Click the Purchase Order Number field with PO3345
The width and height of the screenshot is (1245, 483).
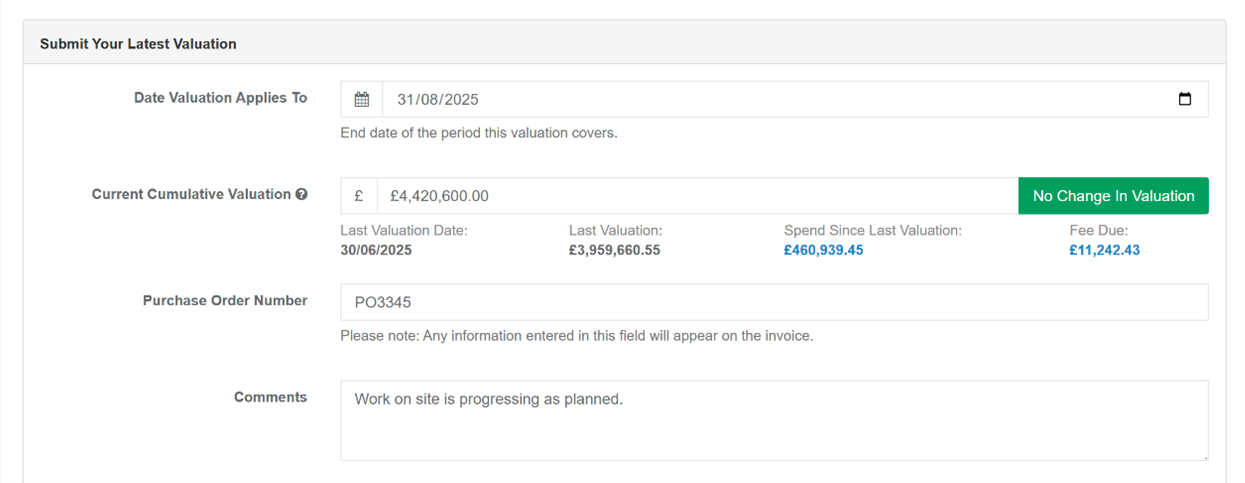[773, 302]
